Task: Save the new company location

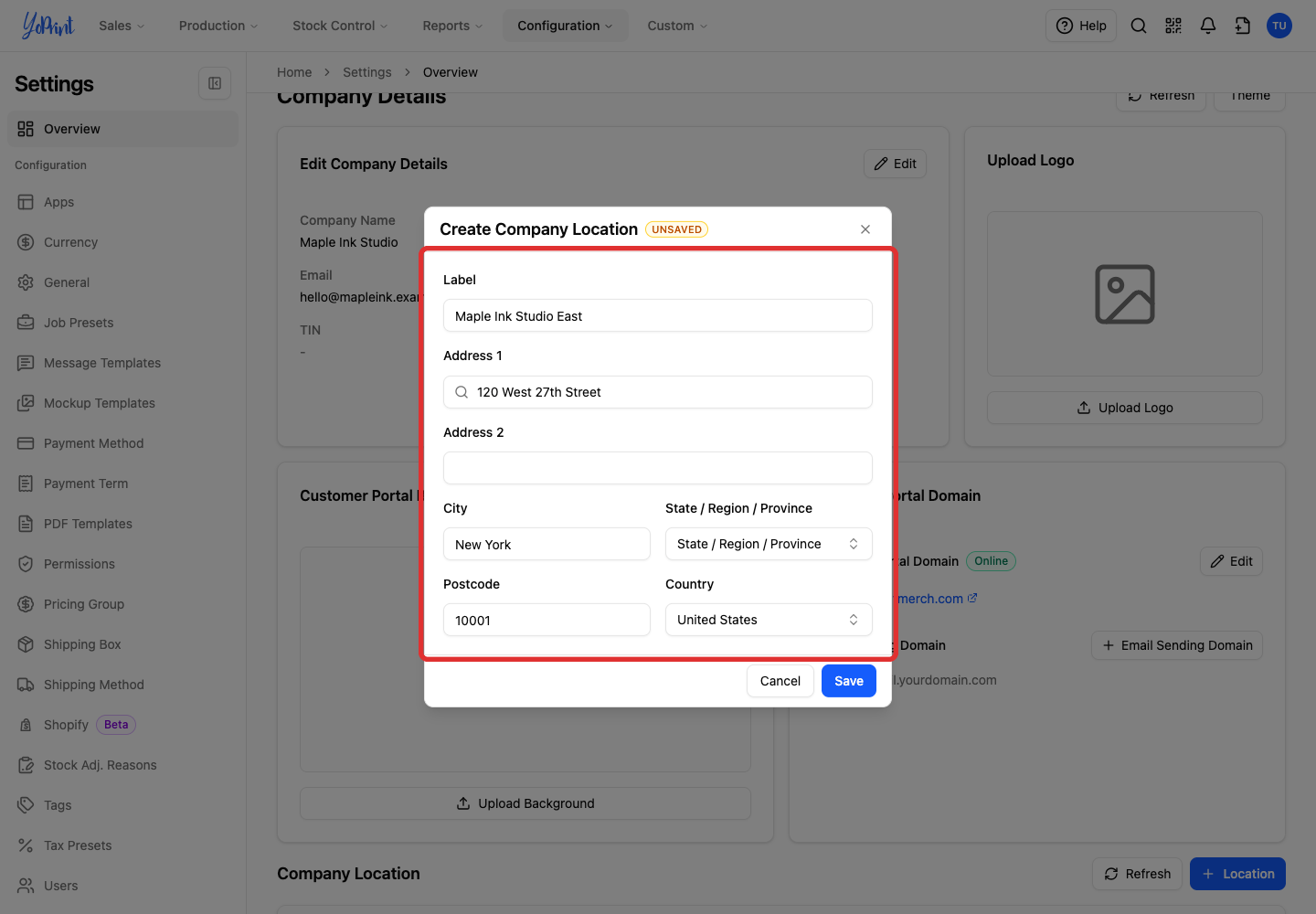Action: click(849, 681)
